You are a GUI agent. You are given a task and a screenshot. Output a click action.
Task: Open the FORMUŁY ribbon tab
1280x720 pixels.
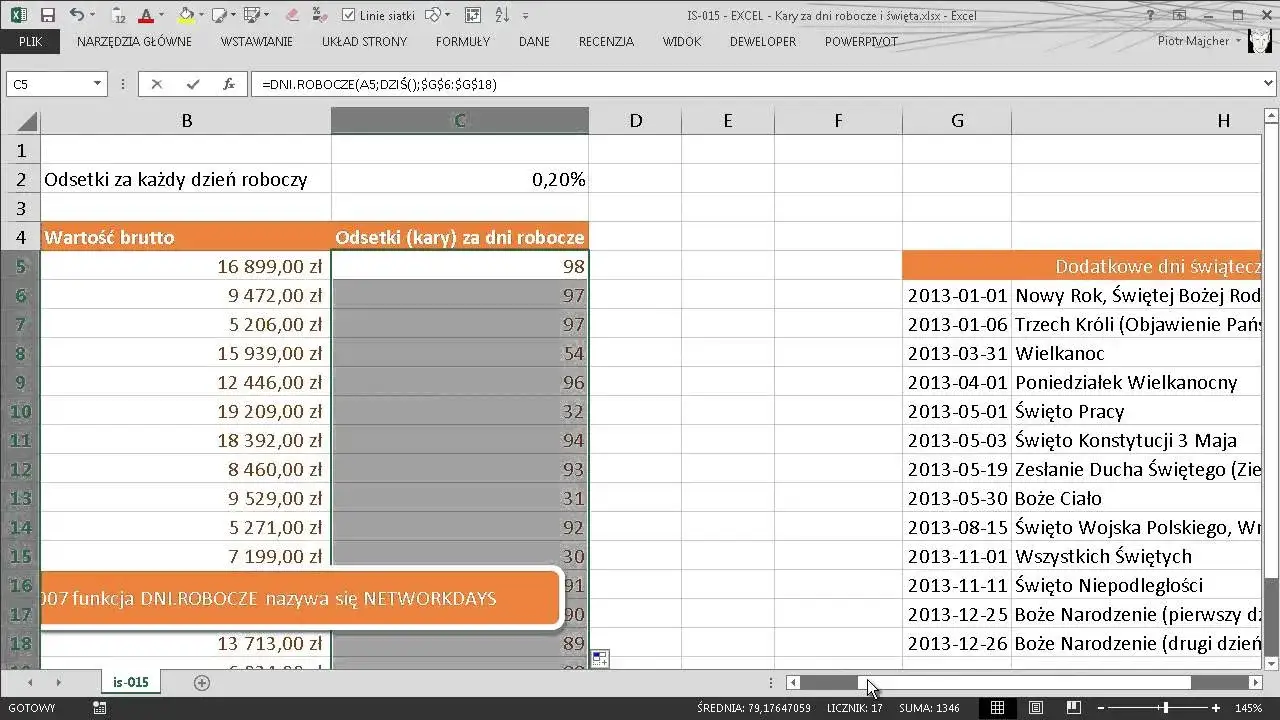(x=463, y=42)
